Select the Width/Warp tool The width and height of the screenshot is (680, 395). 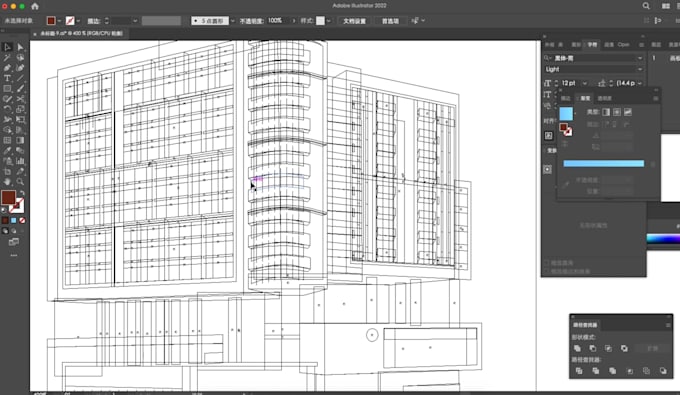(7, 120)
